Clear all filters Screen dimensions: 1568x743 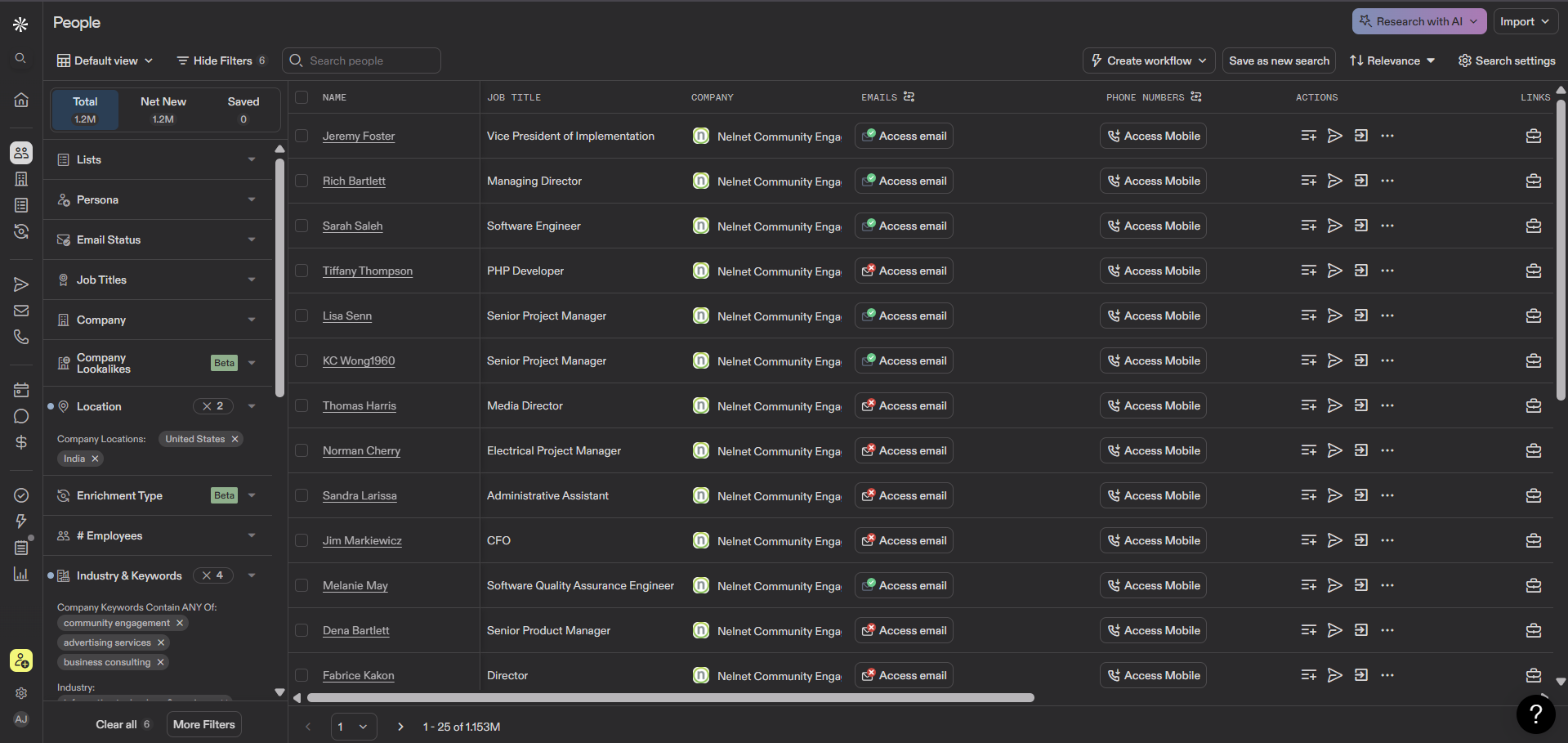tap(123, 724)
